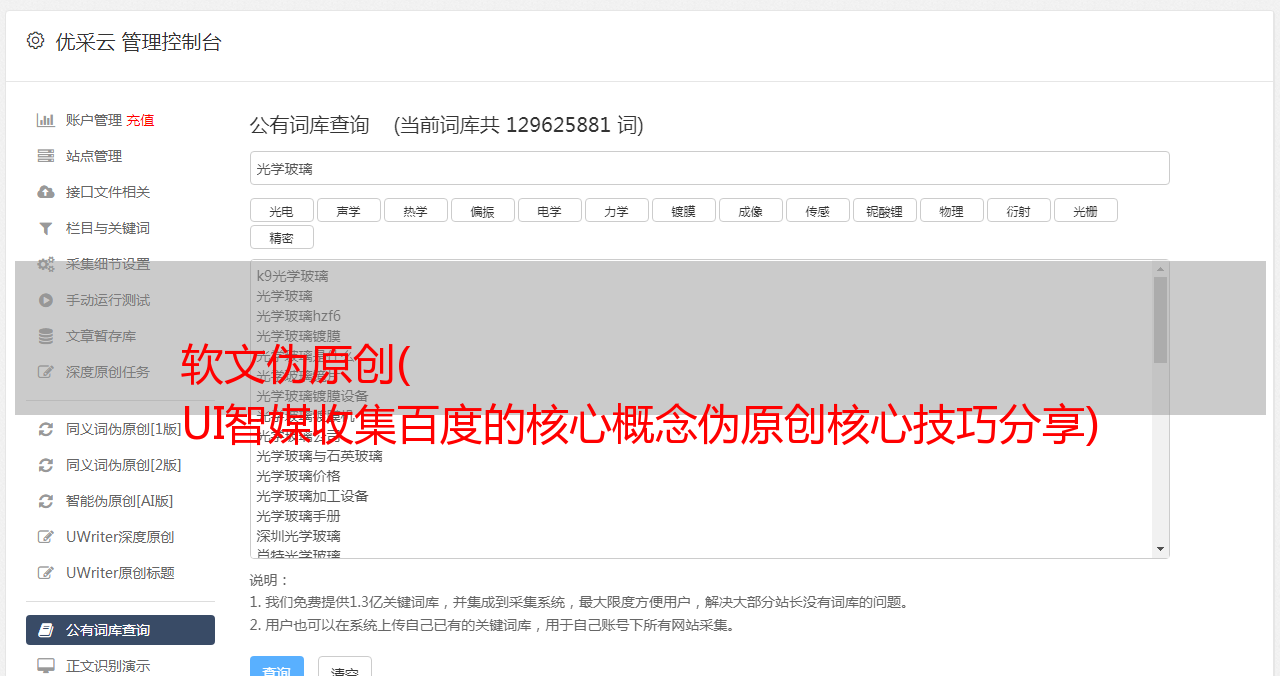Follow the red 充值 link
This screenshot has height=676, width=1280.
[140, 120]
